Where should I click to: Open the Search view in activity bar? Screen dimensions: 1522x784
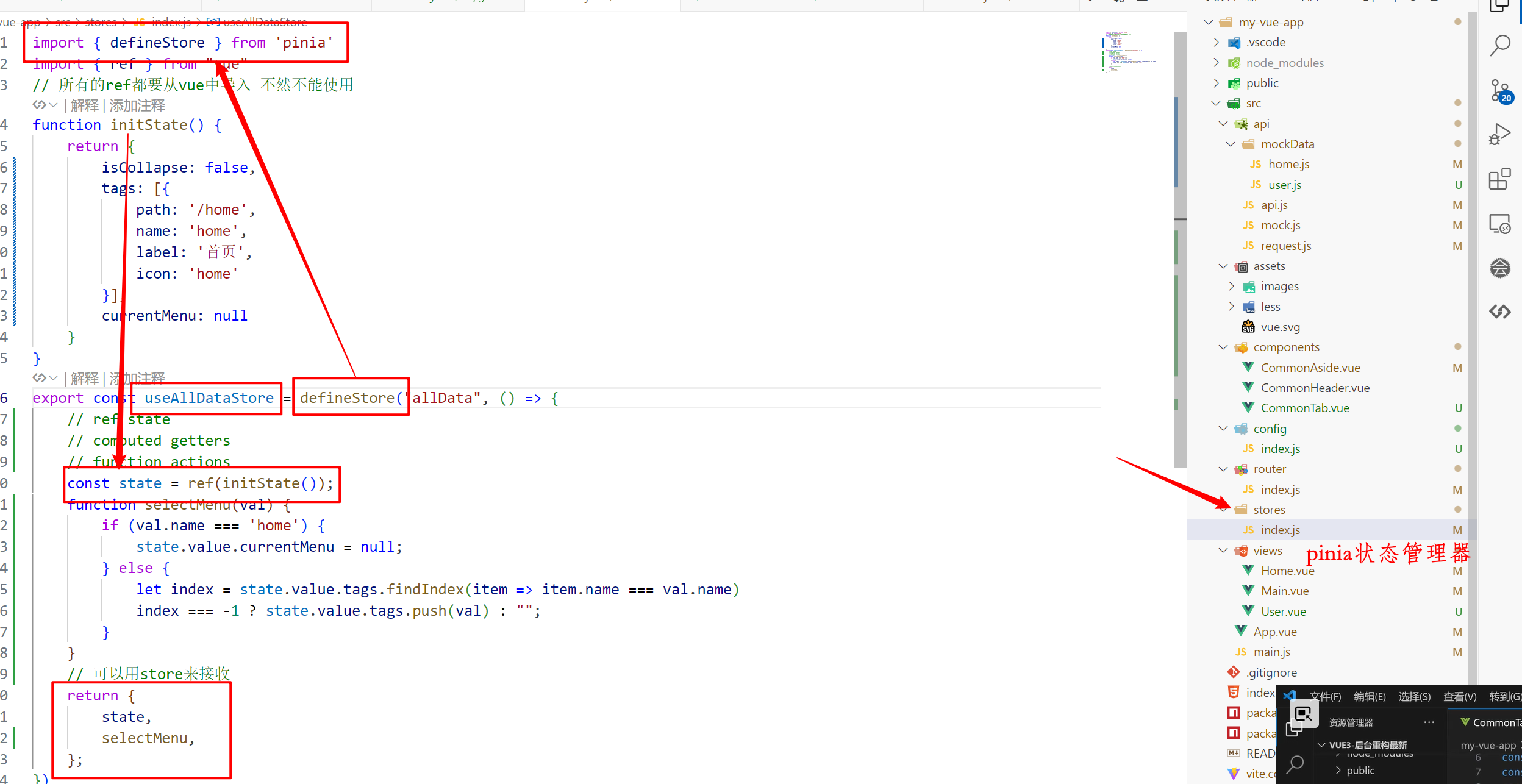coord(1499,45)
